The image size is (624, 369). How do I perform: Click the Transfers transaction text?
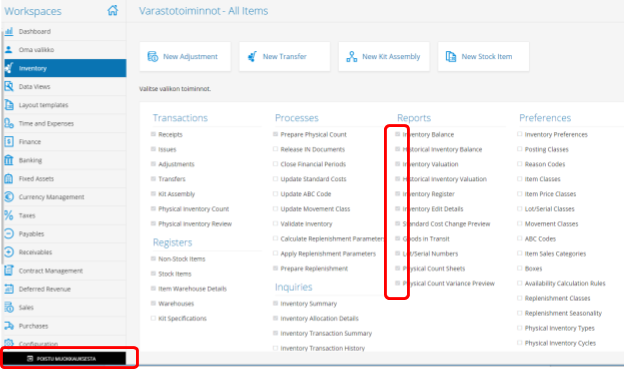coord(172,179)
